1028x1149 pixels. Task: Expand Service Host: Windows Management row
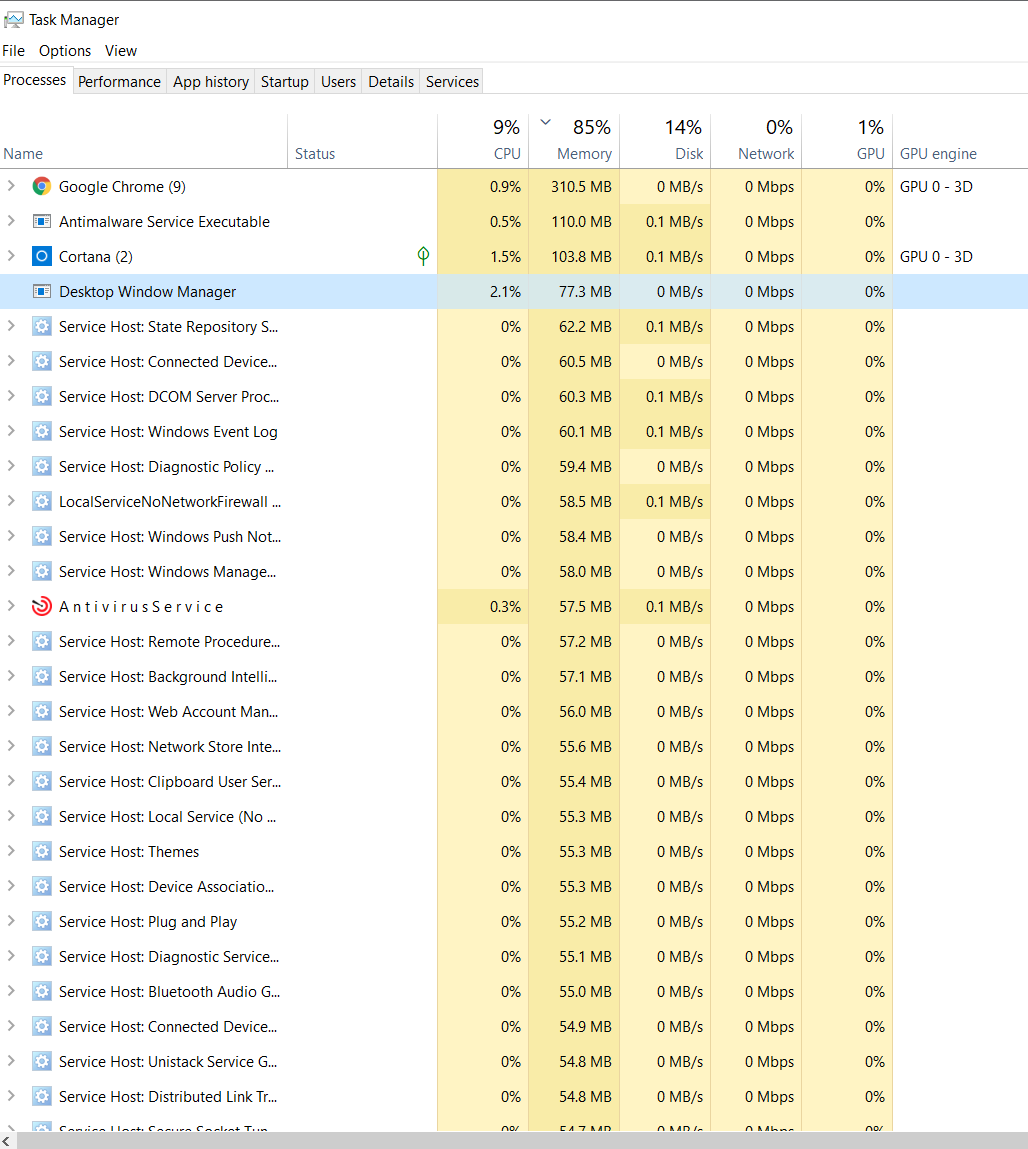coord(11,571)
